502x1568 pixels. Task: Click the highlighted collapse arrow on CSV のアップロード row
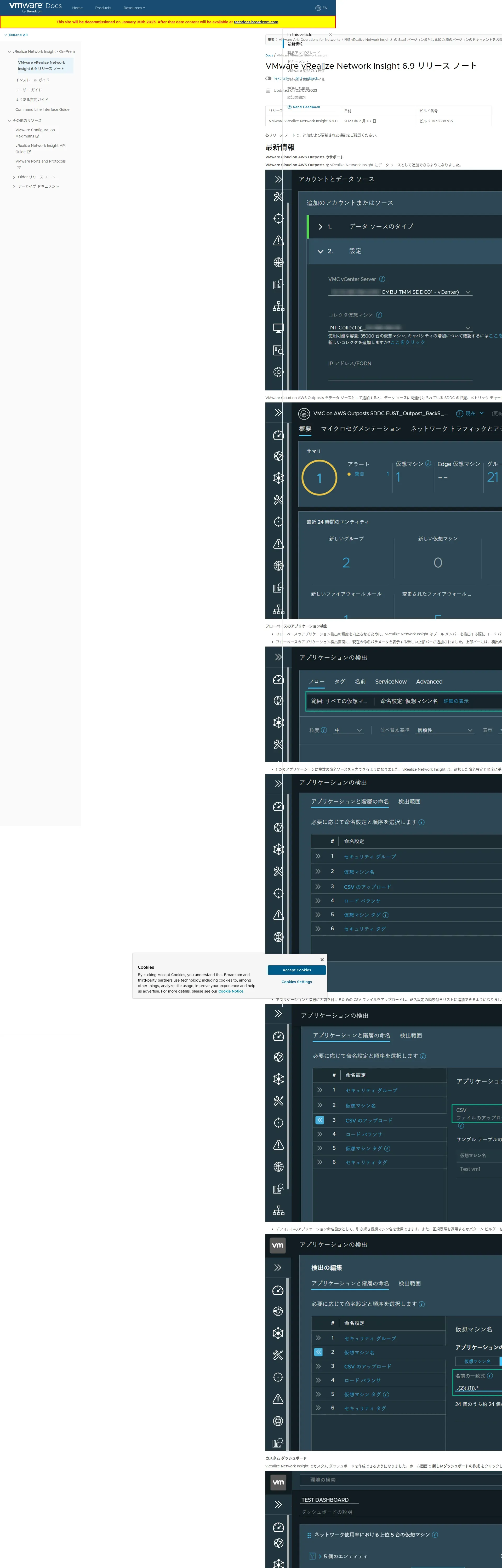click(319, 1120)
